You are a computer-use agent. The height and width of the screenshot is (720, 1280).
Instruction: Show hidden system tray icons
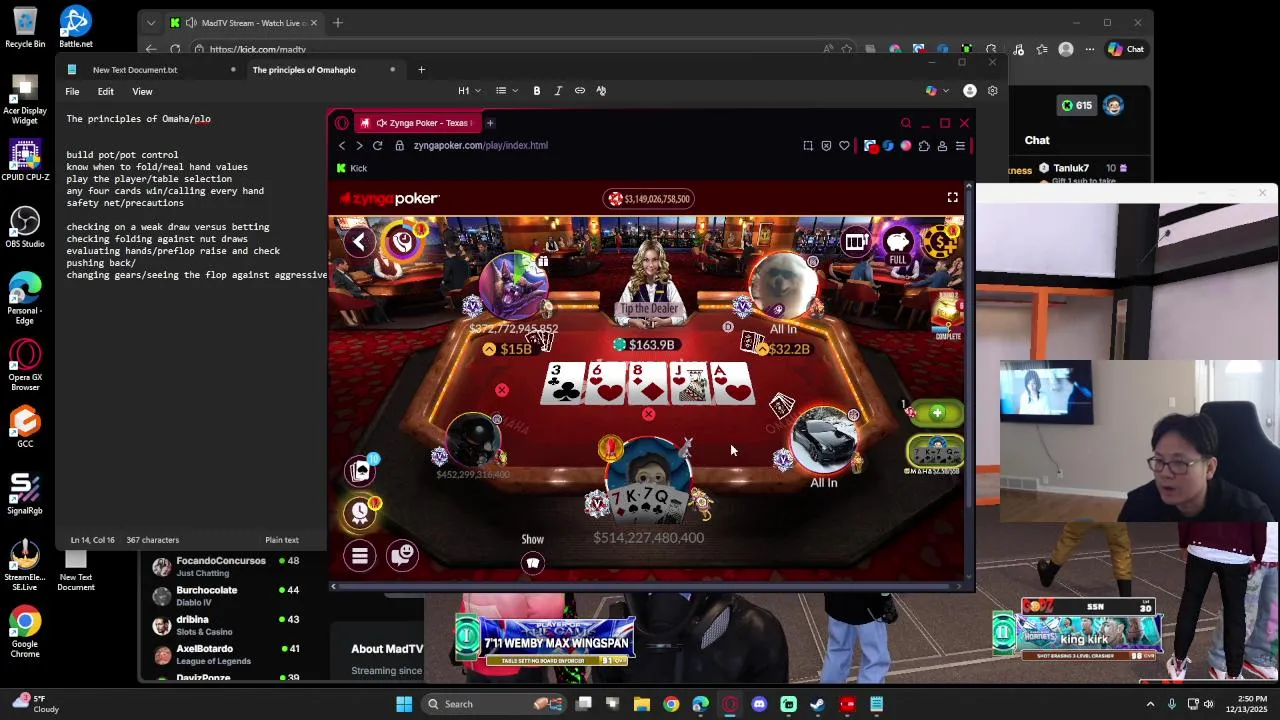(1150, 704)
